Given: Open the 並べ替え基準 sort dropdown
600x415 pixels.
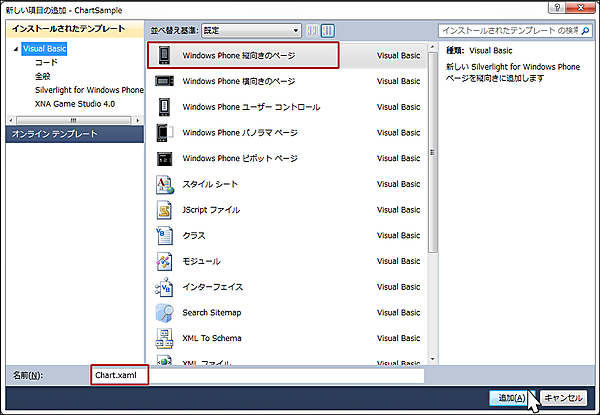Looking at the screenshot, I should 251,31.
